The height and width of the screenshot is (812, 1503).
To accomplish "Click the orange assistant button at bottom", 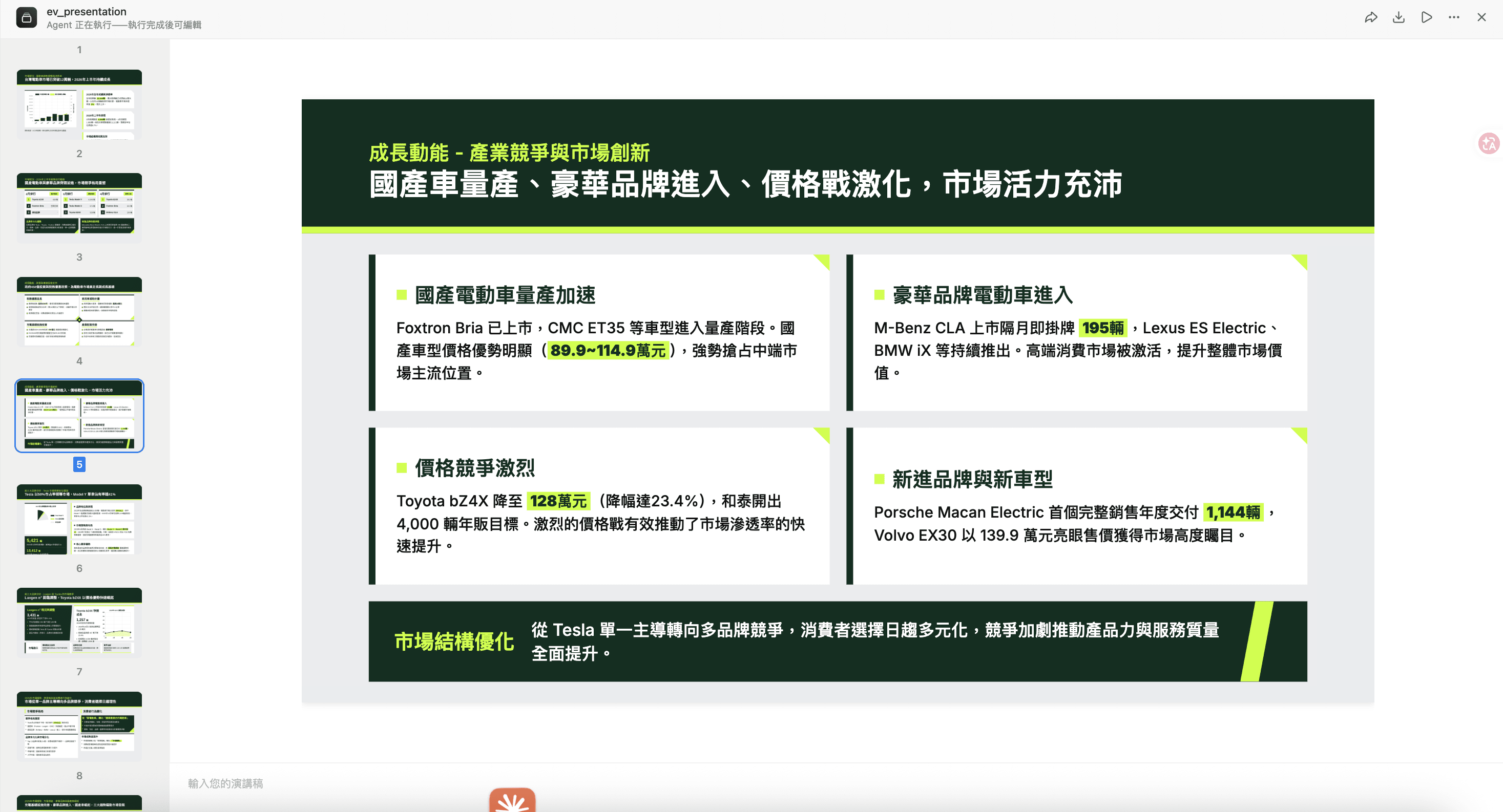I will click(x=512, y=800).
